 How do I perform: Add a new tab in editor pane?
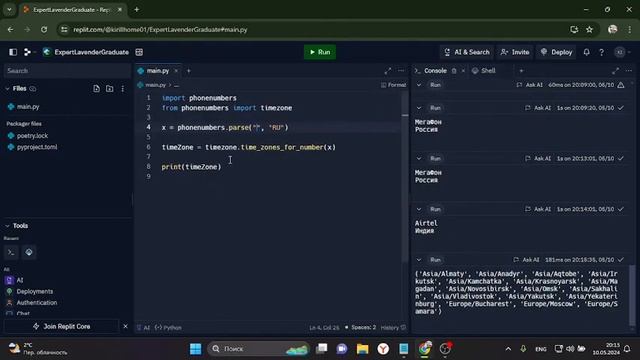[x=189, y=71]
